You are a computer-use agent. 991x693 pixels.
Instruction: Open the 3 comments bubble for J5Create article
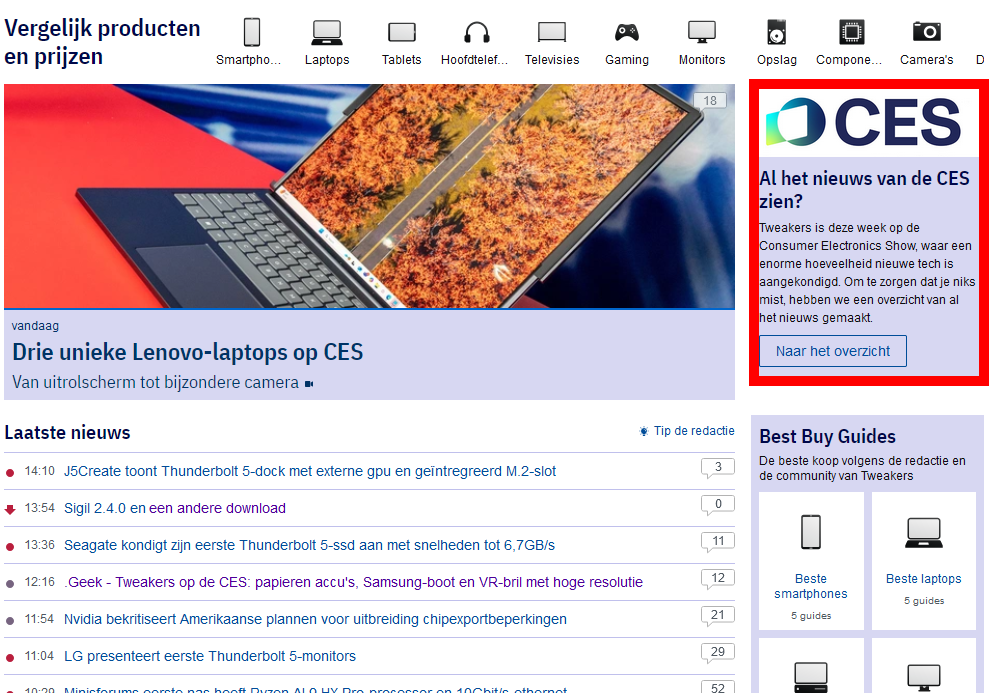pos(718,468)
